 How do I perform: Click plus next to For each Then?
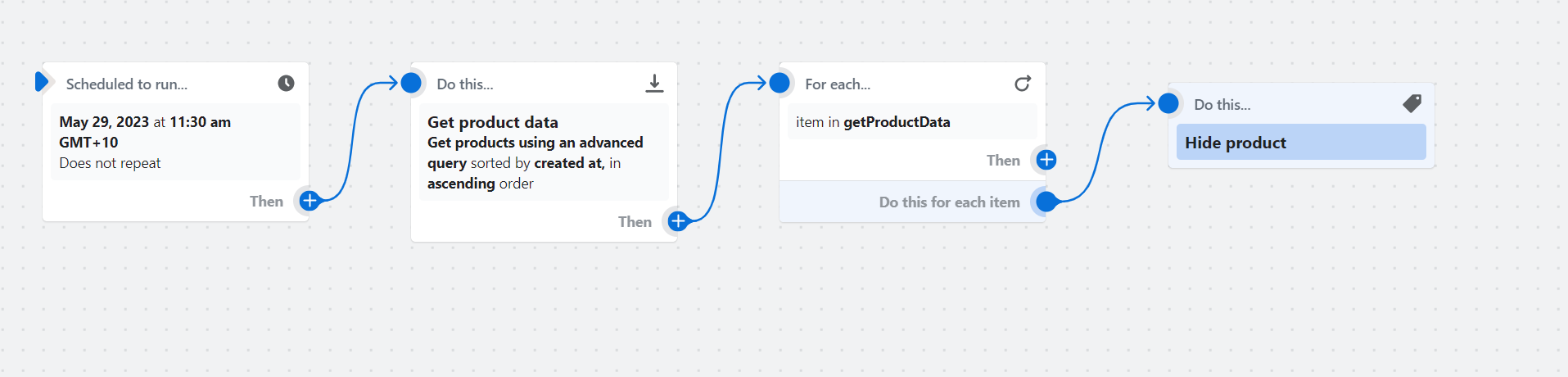click(x=1046, y=160)
